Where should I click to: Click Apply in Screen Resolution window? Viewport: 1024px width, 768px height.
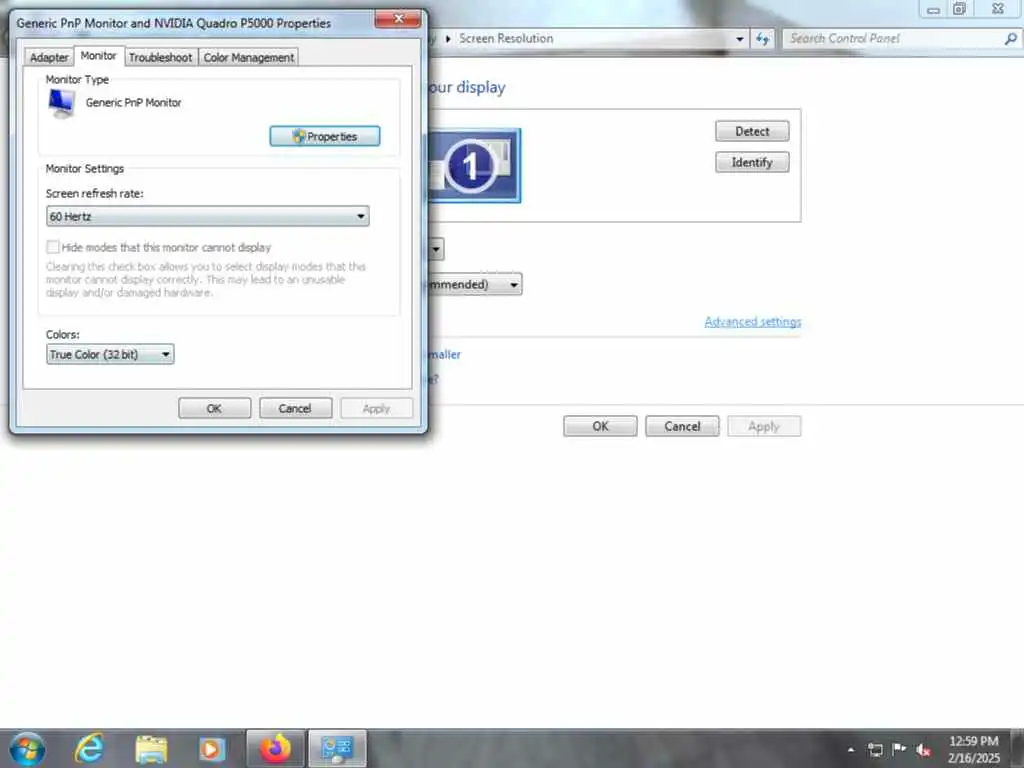click(x=764, y=426)
